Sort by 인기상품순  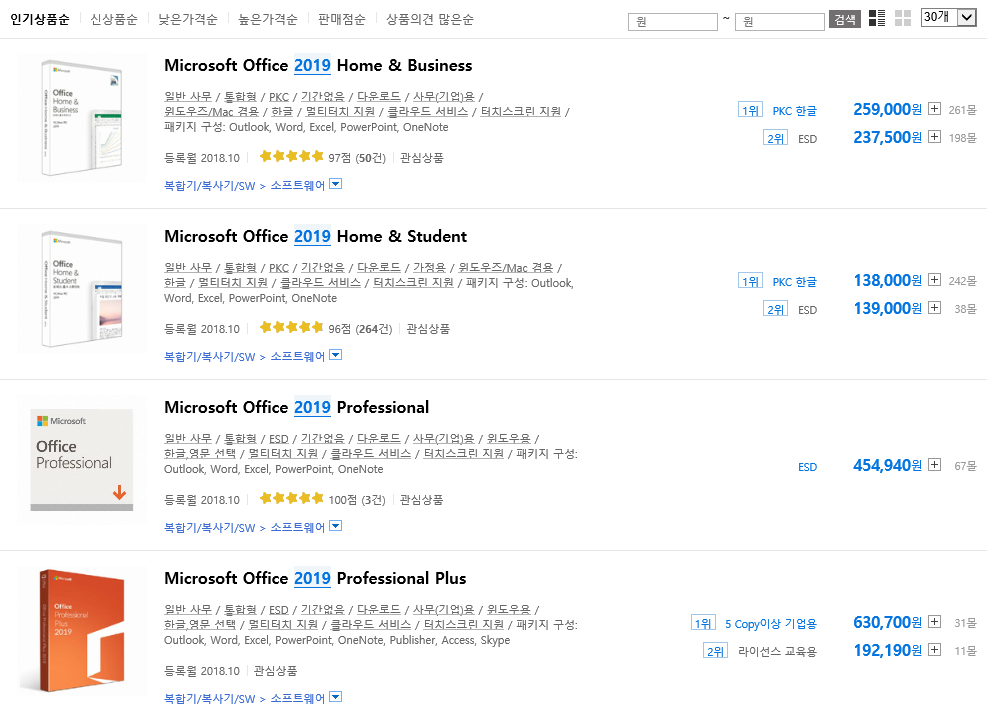pyautogui.click(x=39, y=19)
